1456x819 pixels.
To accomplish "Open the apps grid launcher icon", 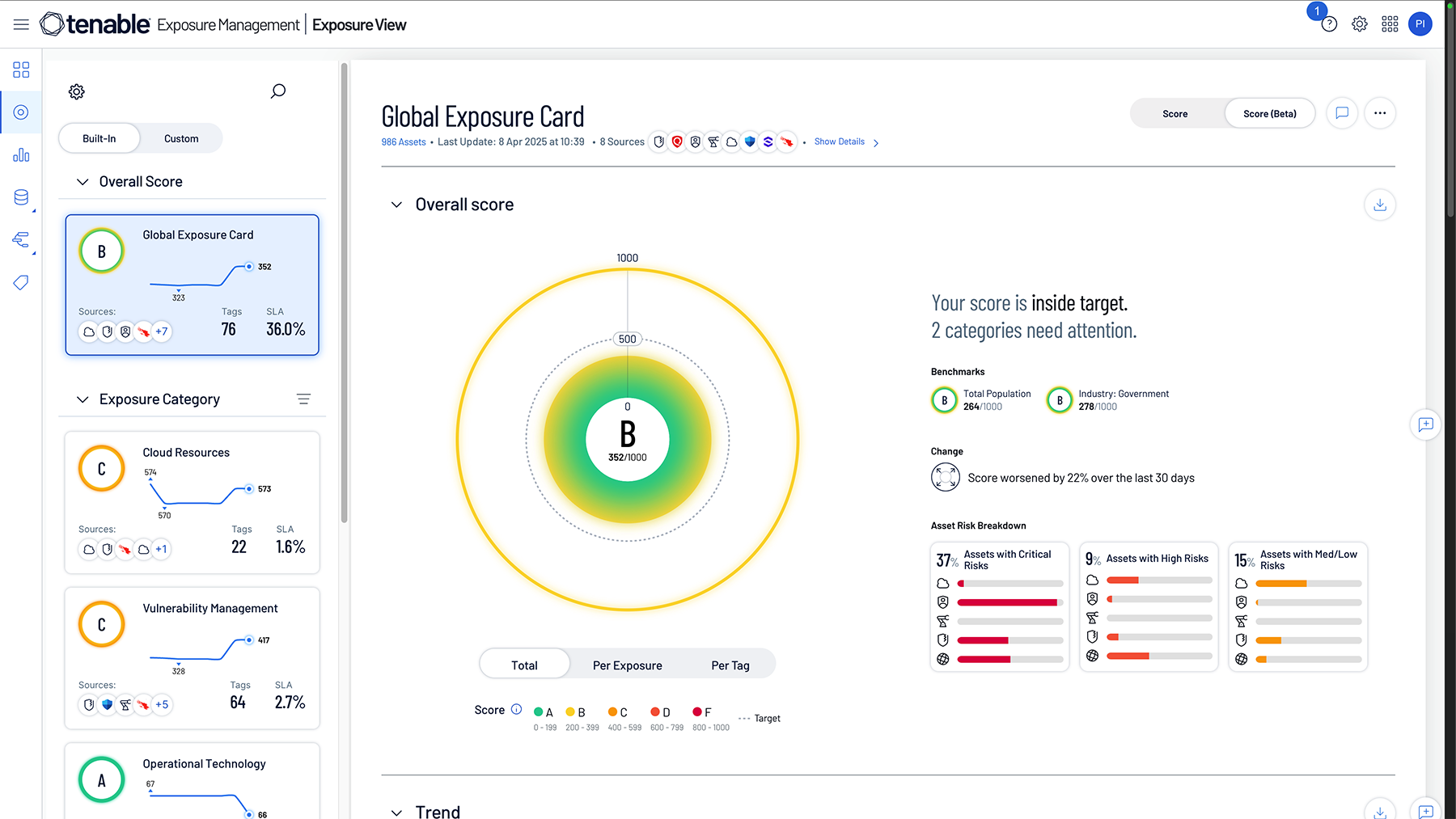I will pyautogui.click(x=1390, y=24).
